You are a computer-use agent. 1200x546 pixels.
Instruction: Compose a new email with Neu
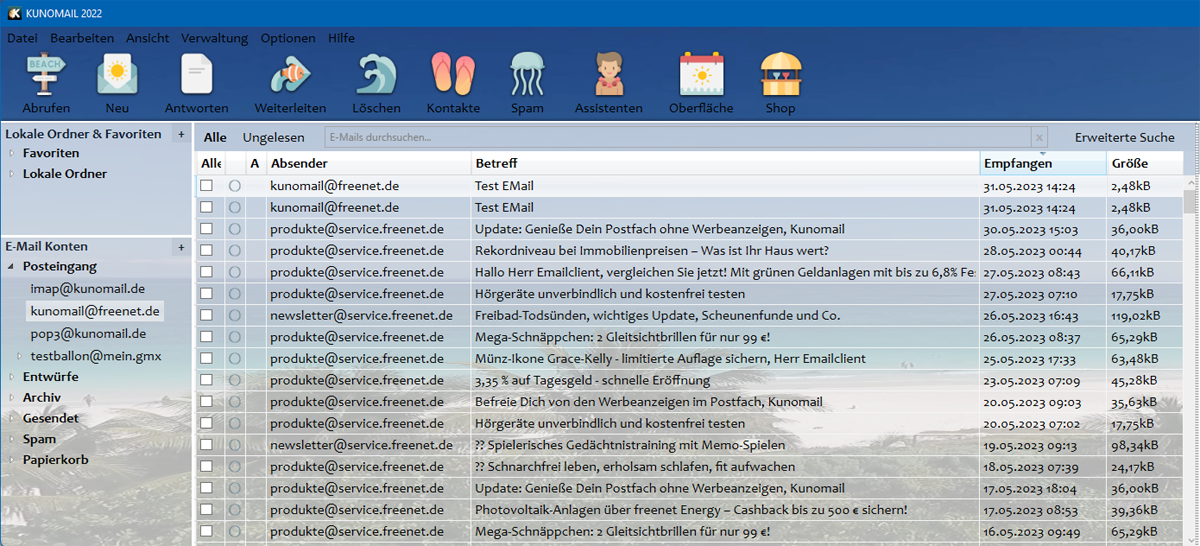117,76
